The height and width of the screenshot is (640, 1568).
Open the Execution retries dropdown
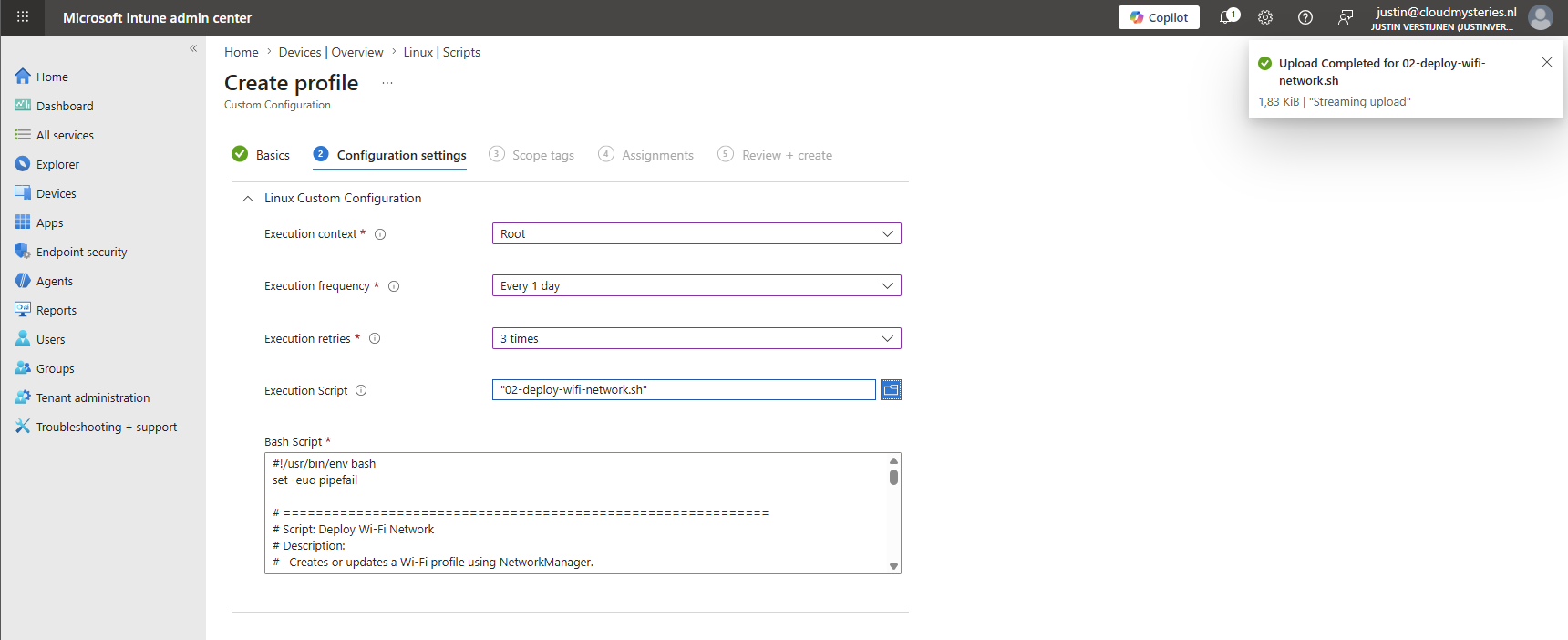pos(696,338)
